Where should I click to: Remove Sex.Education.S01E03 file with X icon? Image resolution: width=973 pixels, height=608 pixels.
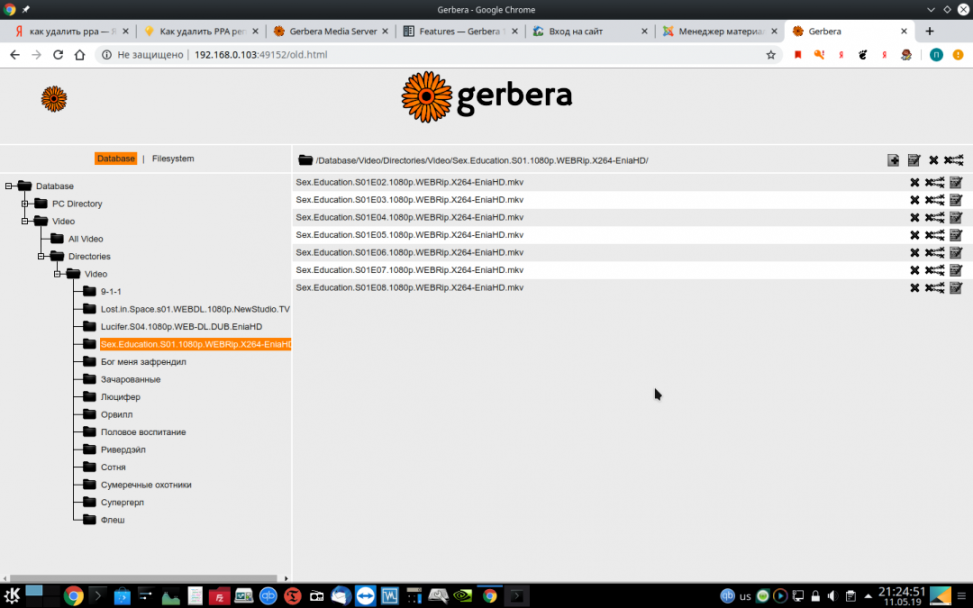[914, 200]
